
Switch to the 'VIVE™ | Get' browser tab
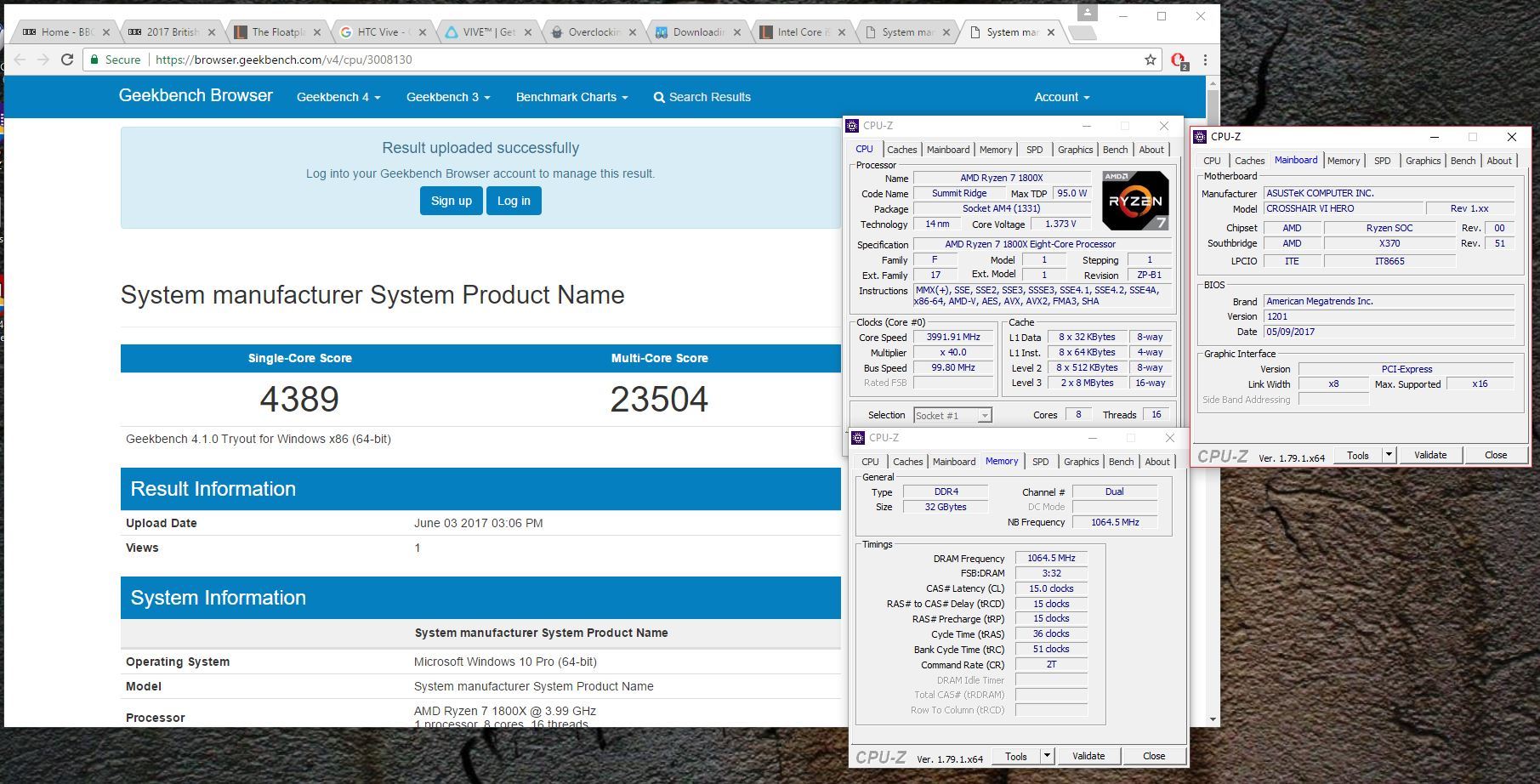tap(488, 32)
